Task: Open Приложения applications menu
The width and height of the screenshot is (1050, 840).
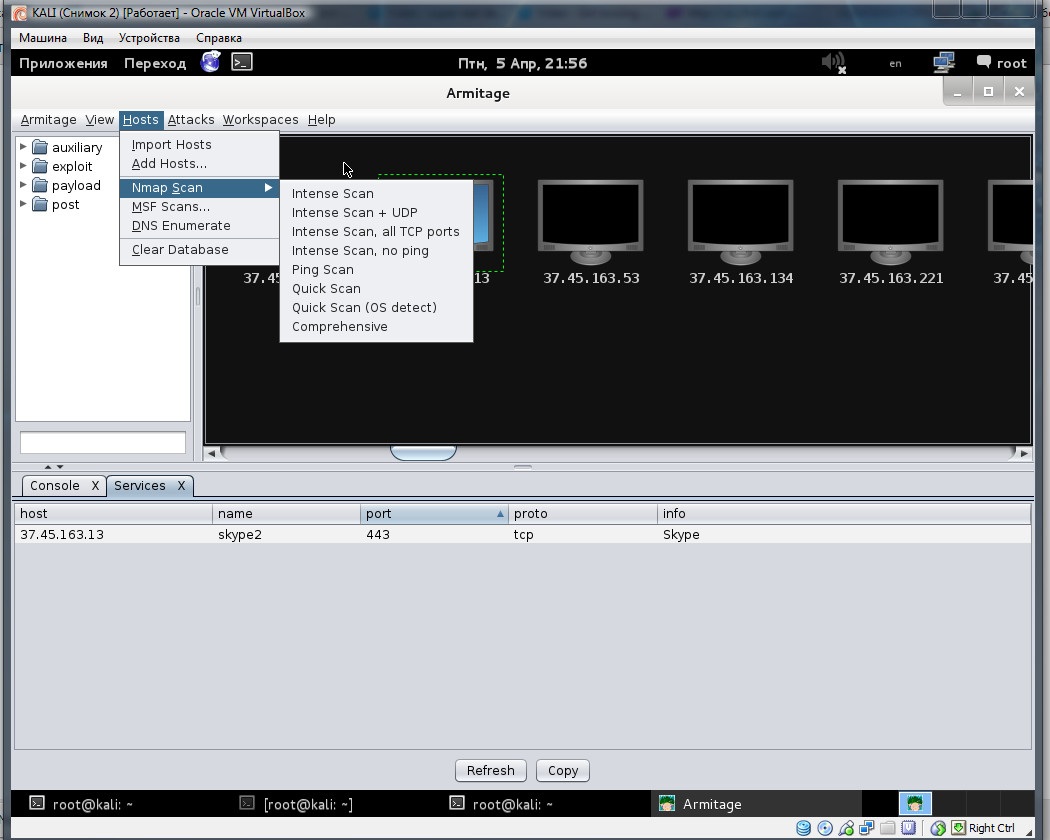Action: click(63, 63)
